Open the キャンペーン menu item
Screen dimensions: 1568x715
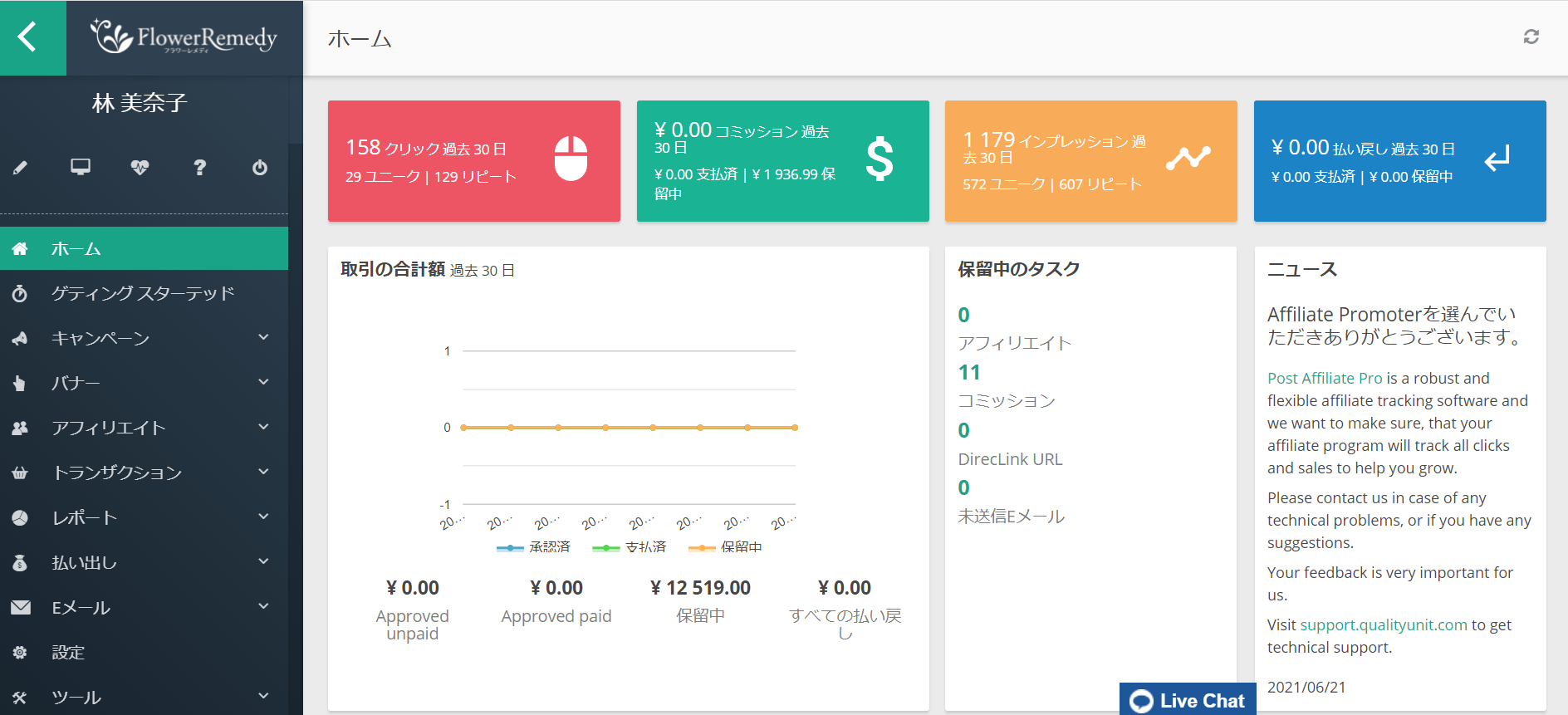coord(145,338)
